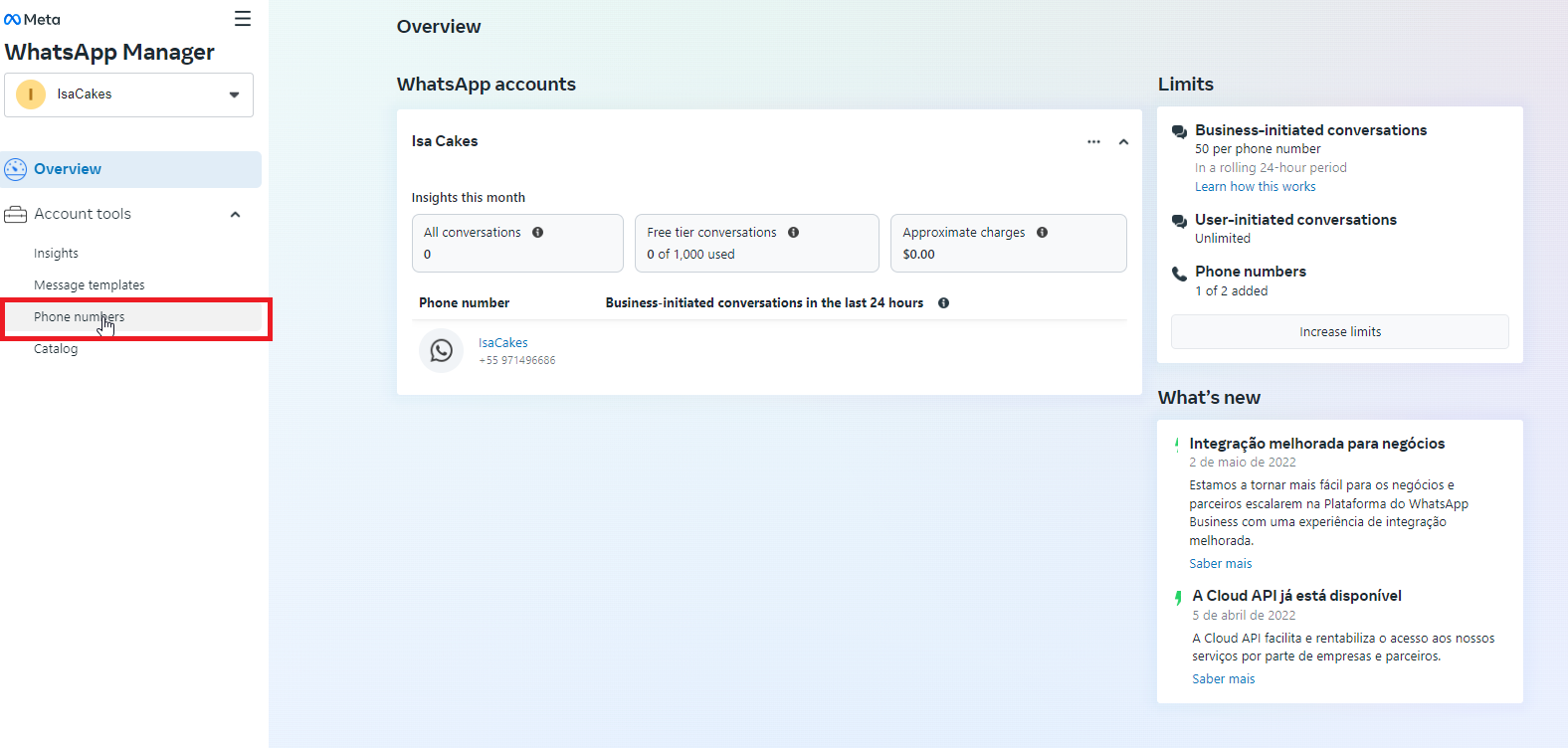Open the IsaCakes account dropdown
The image size is (1568, 748).
(129, 94)
